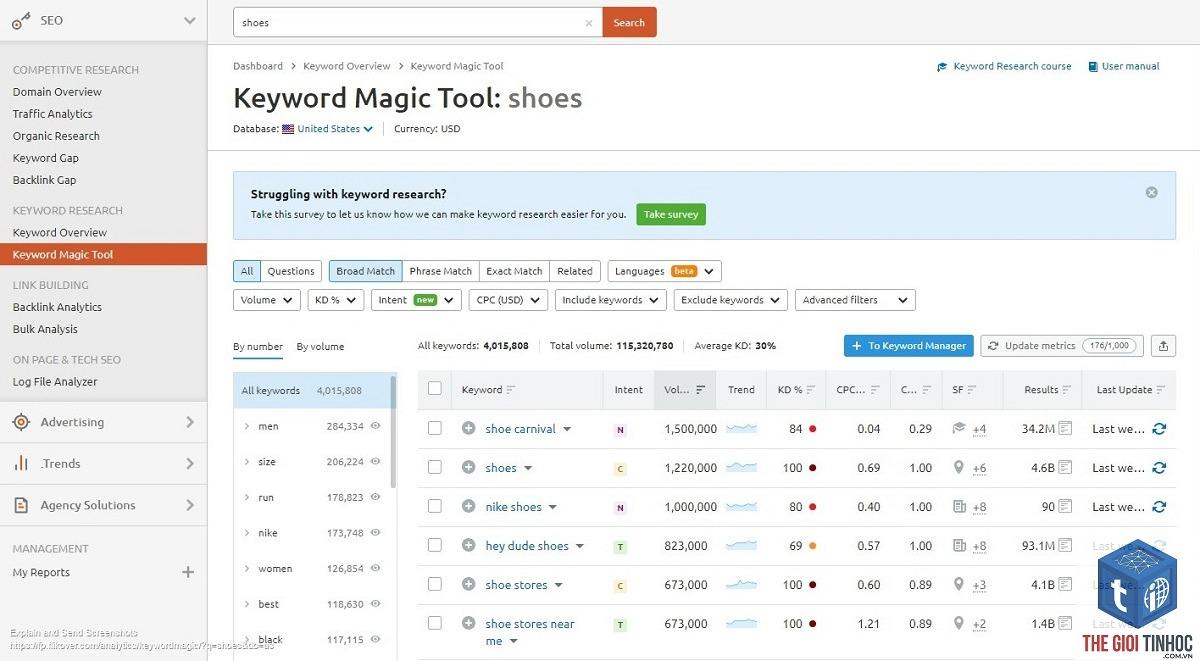Image resolution: width=1200 pixels, height=661 pixels.
Task: Switch grouping to By volume
Action: coord(320,346)
